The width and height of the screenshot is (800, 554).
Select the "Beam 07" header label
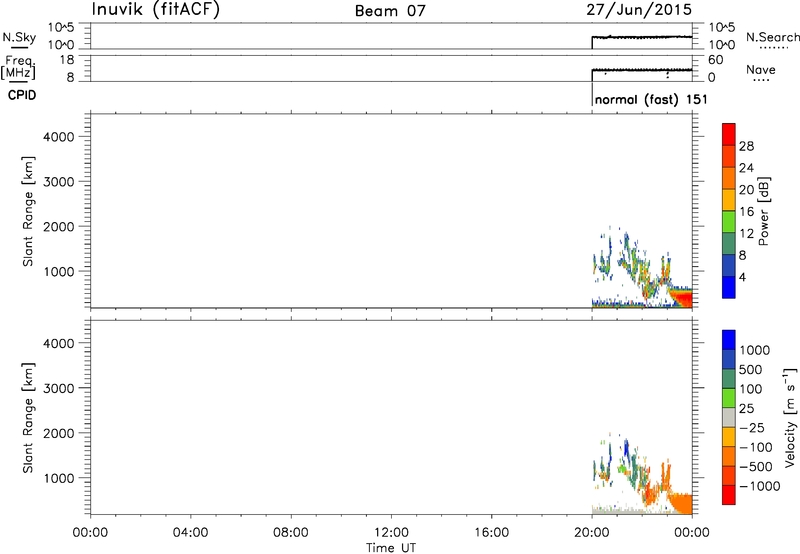point(390,10)
